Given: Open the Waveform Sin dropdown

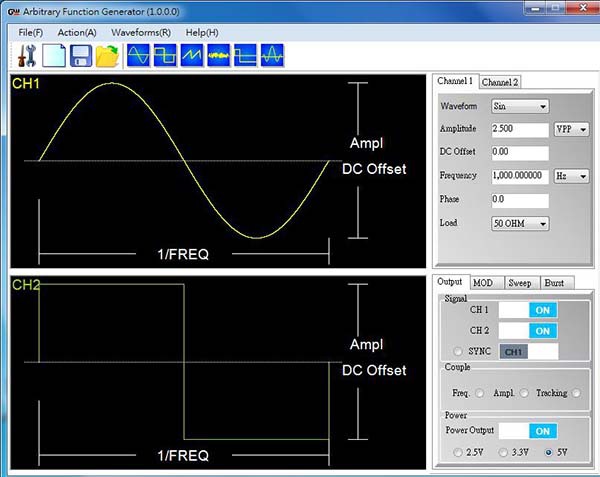Looking at the screenshot, I should [520, 106].
